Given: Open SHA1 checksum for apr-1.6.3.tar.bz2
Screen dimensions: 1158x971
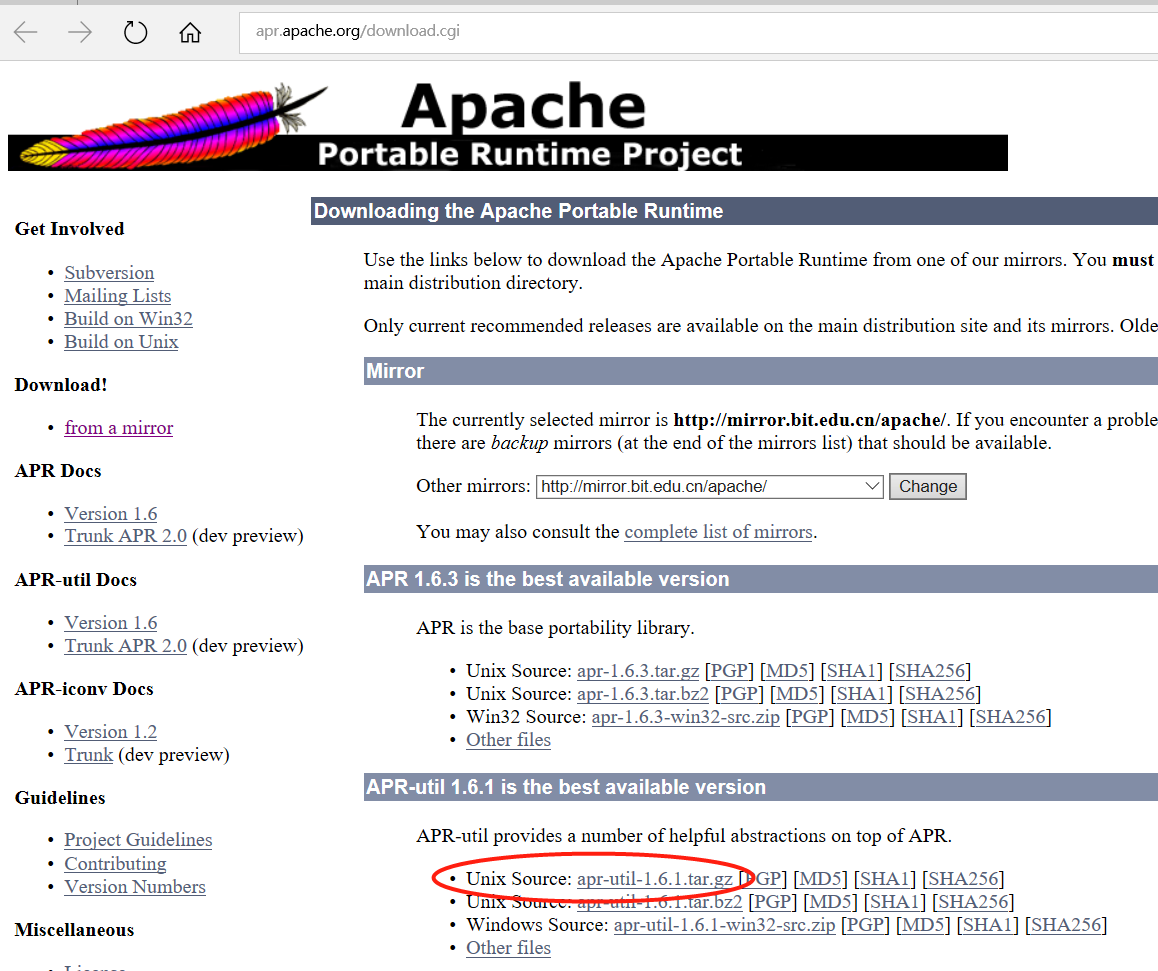Looking at the screenshot, I should pyautogui.click(x=861, y=693).
